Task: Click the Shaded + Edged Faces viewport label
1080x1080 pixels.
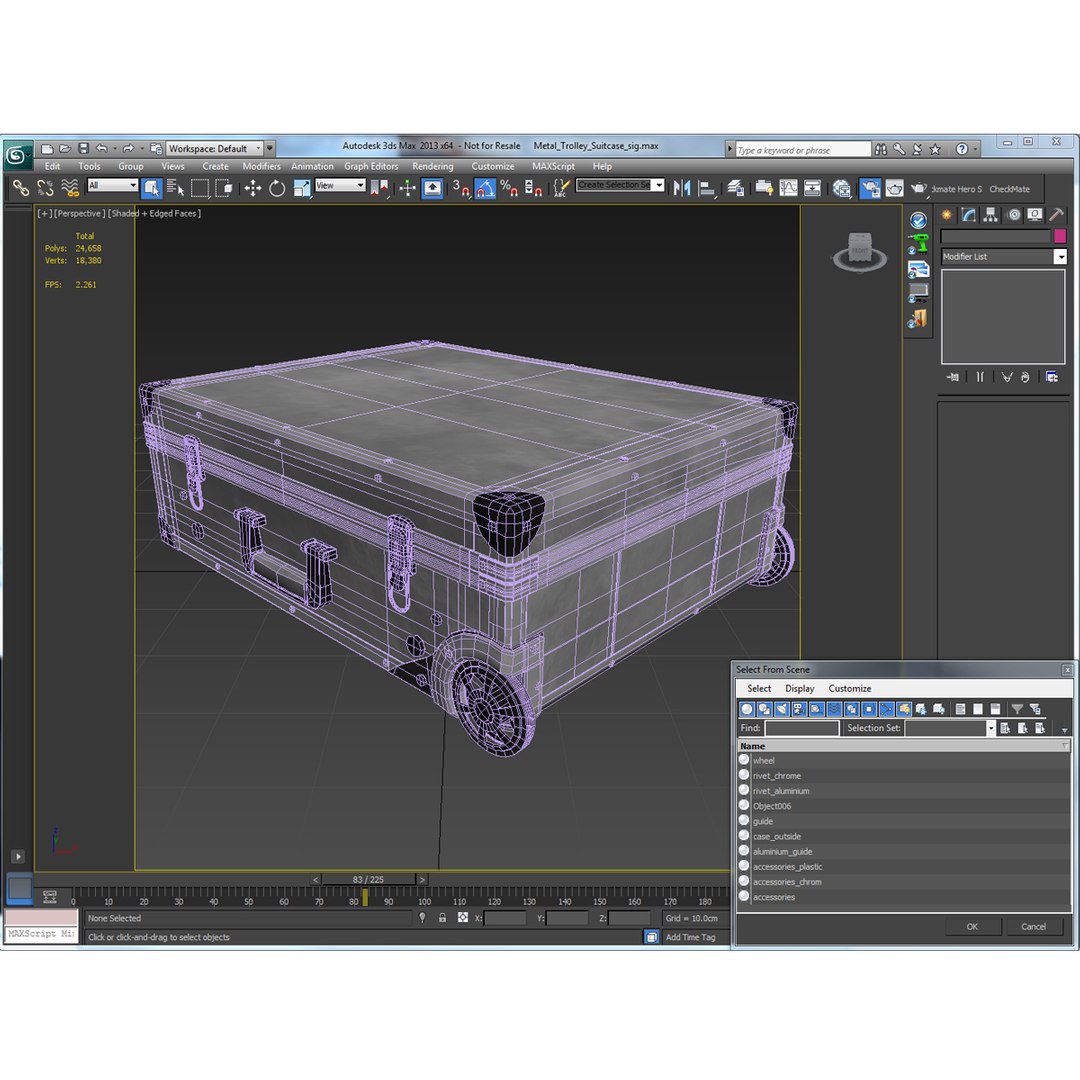Action: point(154,214)
